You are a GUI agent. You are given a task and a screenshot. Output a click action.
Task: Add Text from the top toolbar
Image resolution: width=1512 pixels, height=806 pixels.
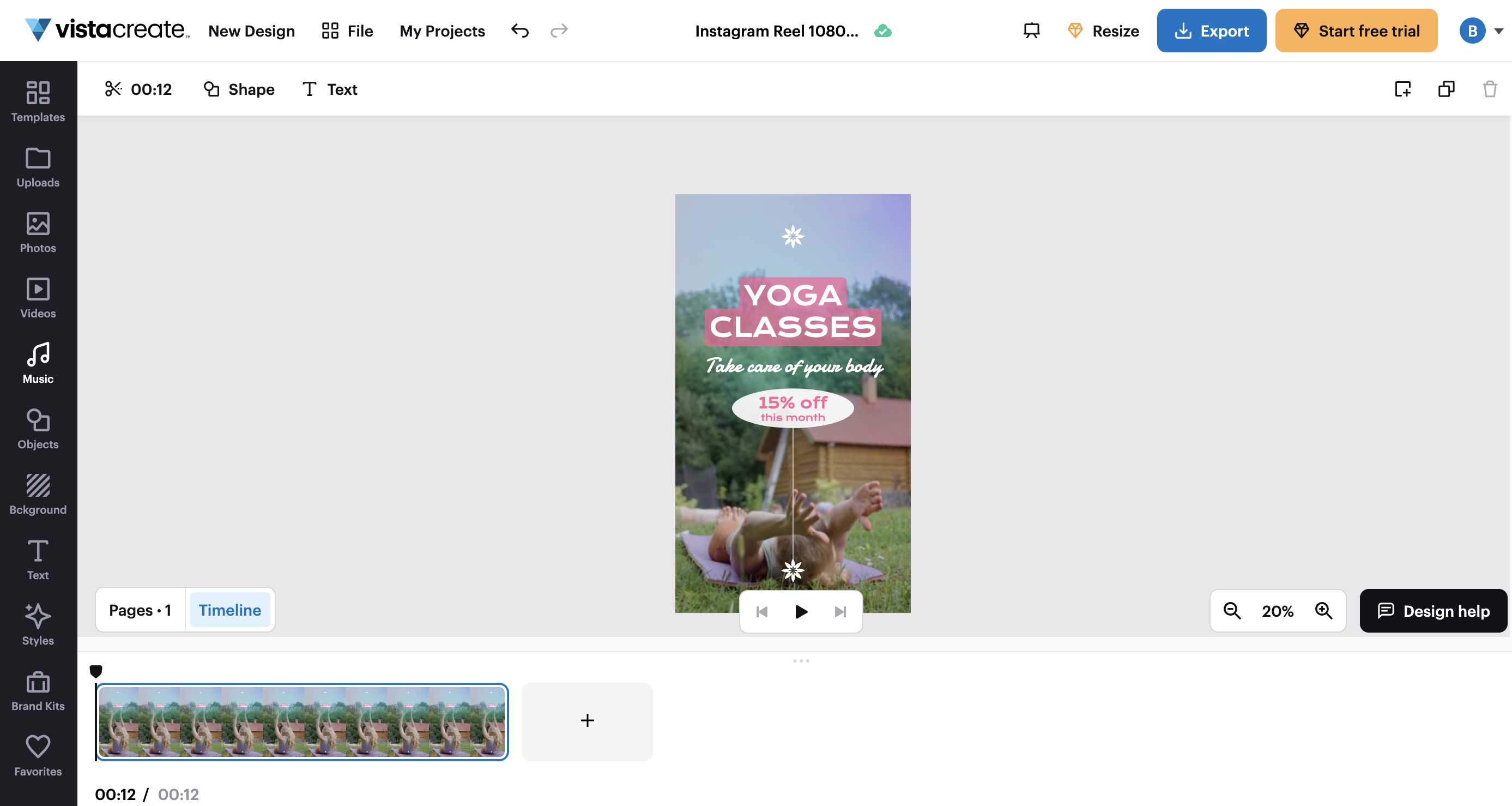pyautogui.click(x=330, y=89)
